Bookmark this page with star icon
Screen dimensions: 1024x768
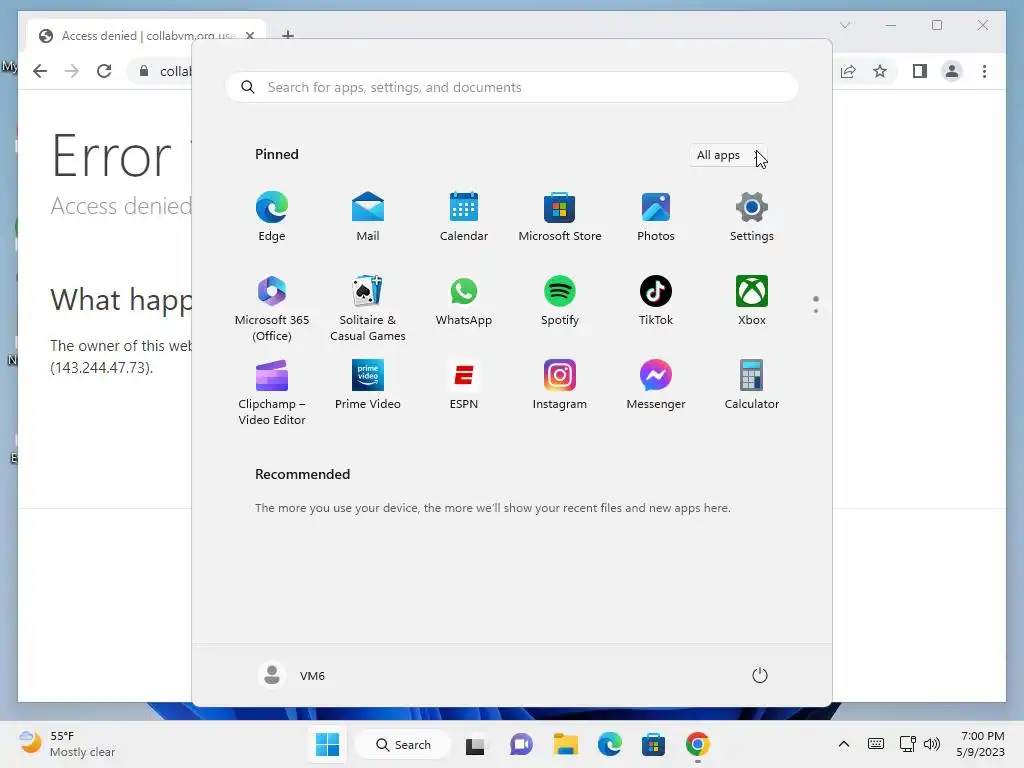[x=880, y=71]
